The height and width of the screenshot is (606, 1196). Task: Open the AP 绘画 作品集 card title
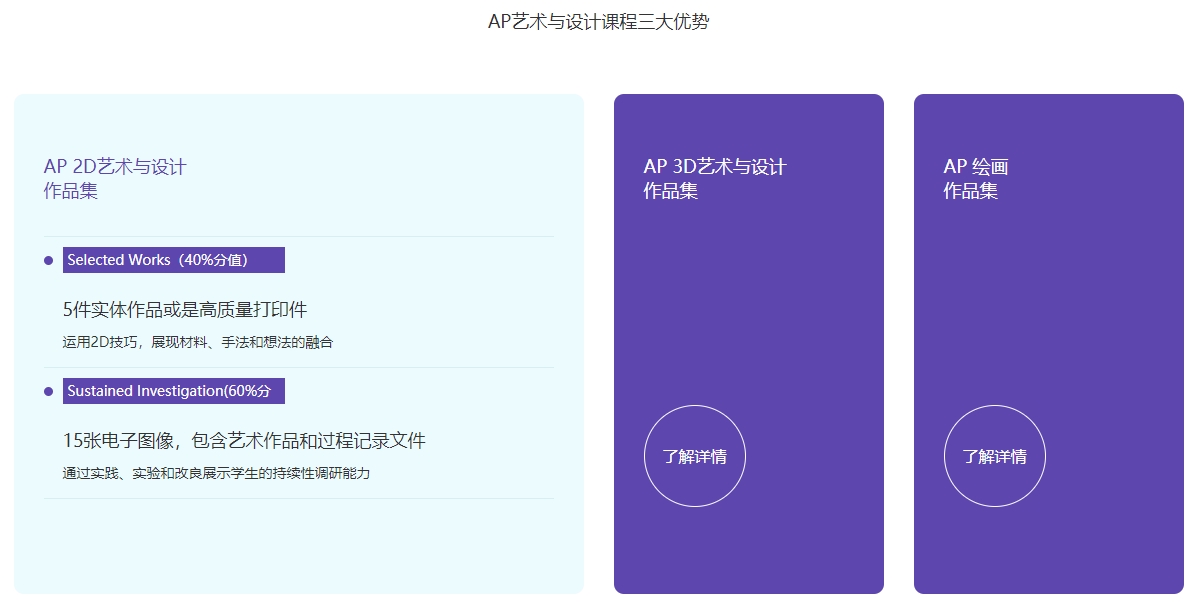coord(976,178)
